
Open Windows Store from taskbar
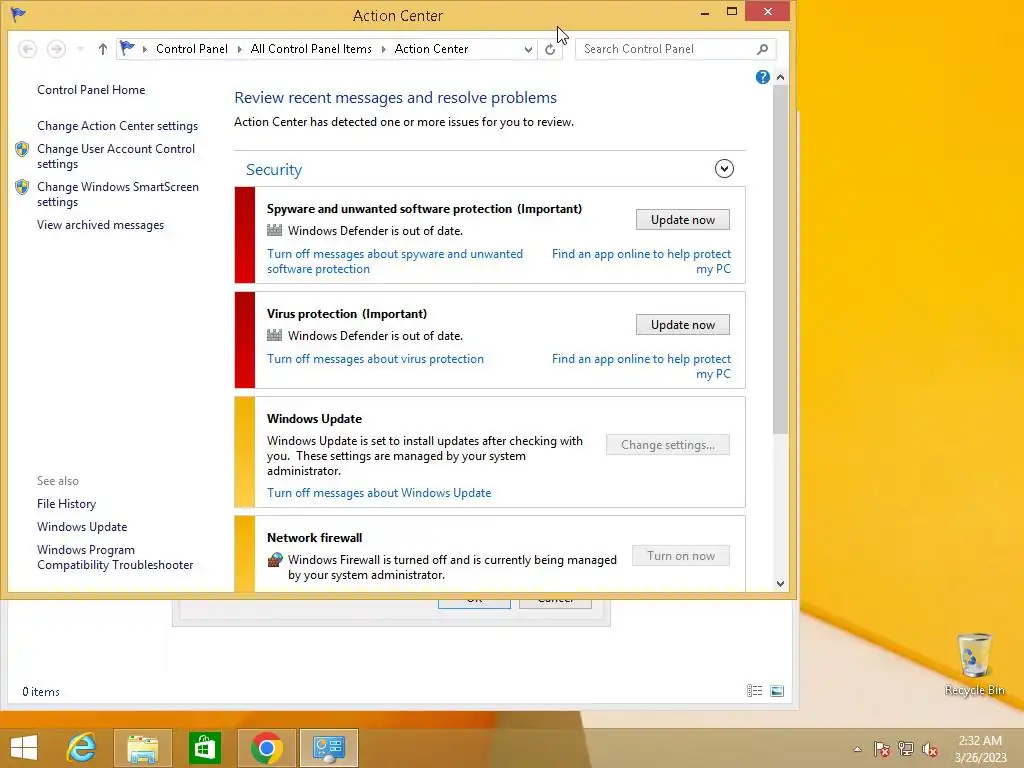[x=204, y=748]
